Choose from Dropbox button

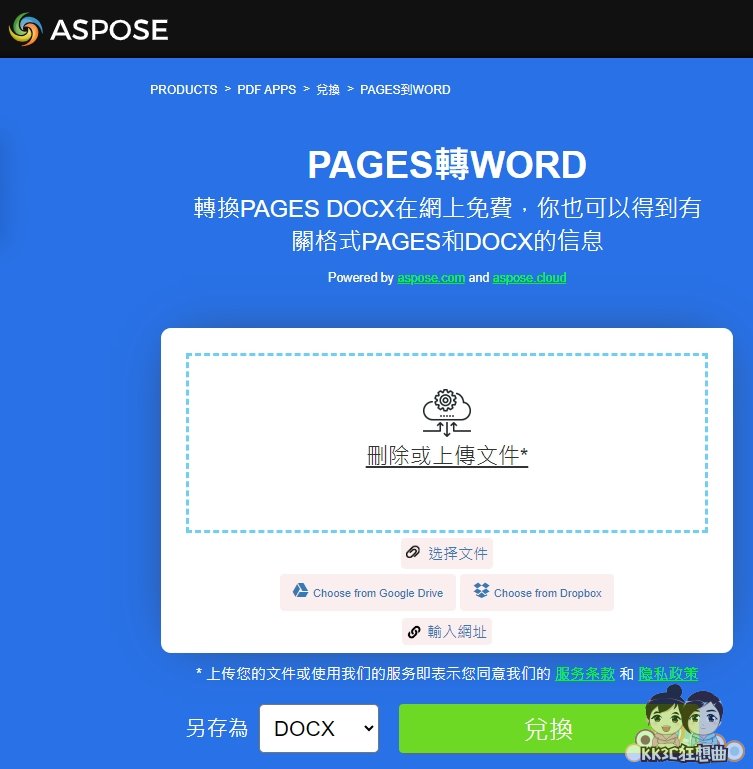click(x=537, y=592)
